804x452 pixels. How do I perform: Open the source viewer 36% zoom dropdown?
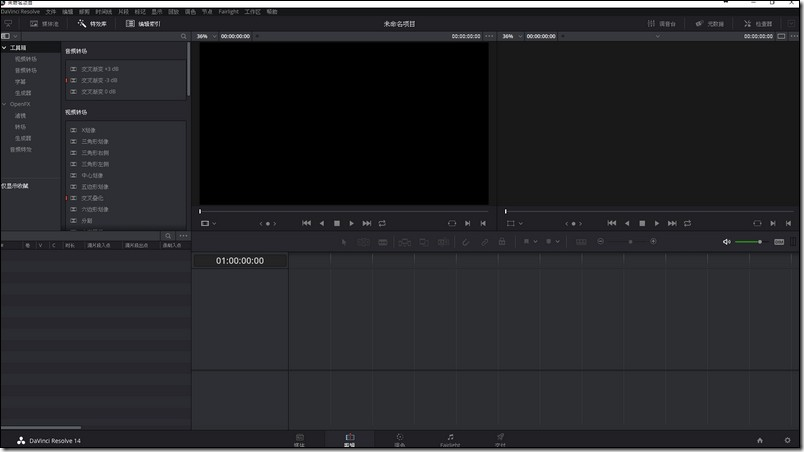pos(207,36)
